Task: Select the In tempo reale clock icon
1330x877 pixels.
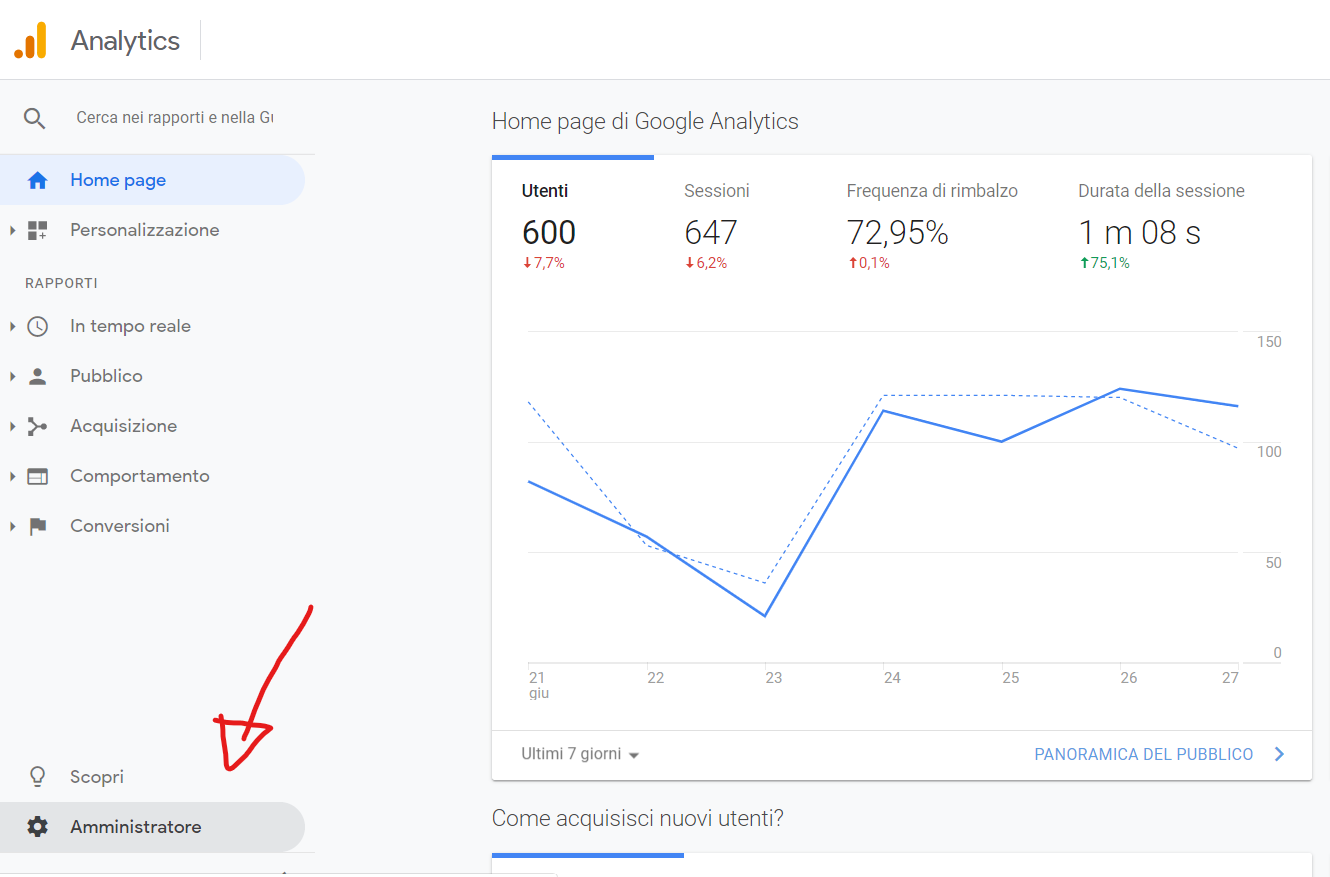Action: tap(36, 325)
